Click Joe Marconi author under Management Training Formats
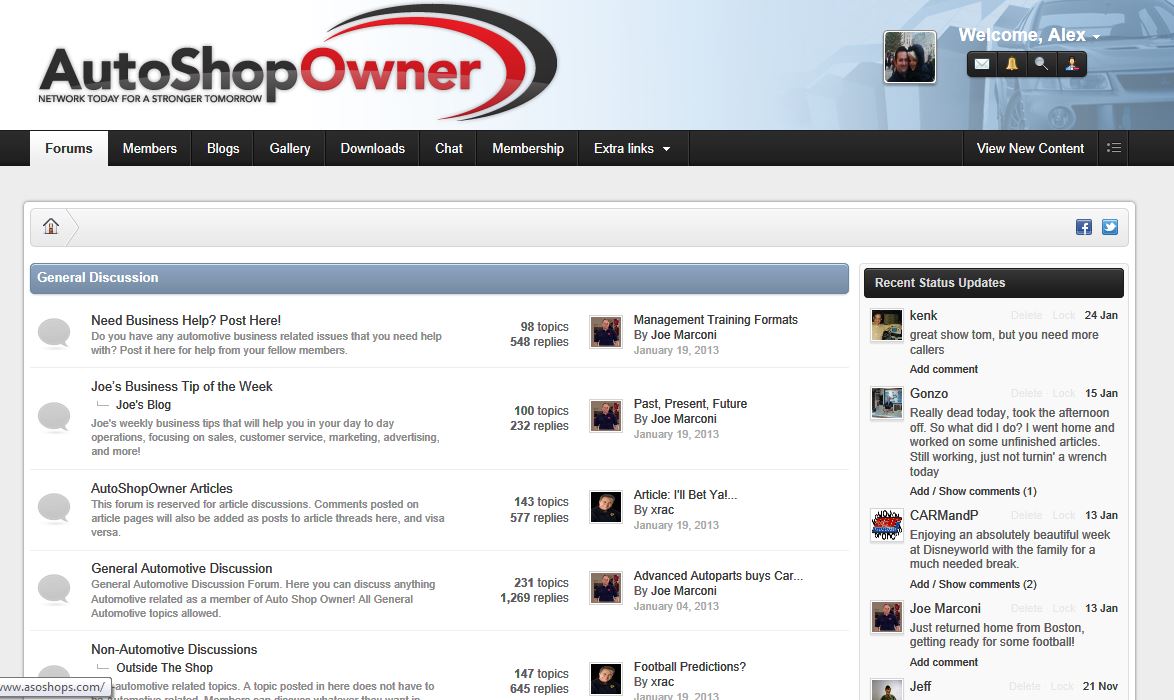 tap(684, 335)
